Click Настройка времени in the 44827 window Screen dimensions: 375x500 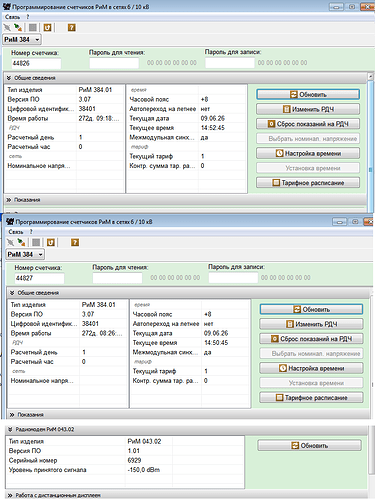311,368
